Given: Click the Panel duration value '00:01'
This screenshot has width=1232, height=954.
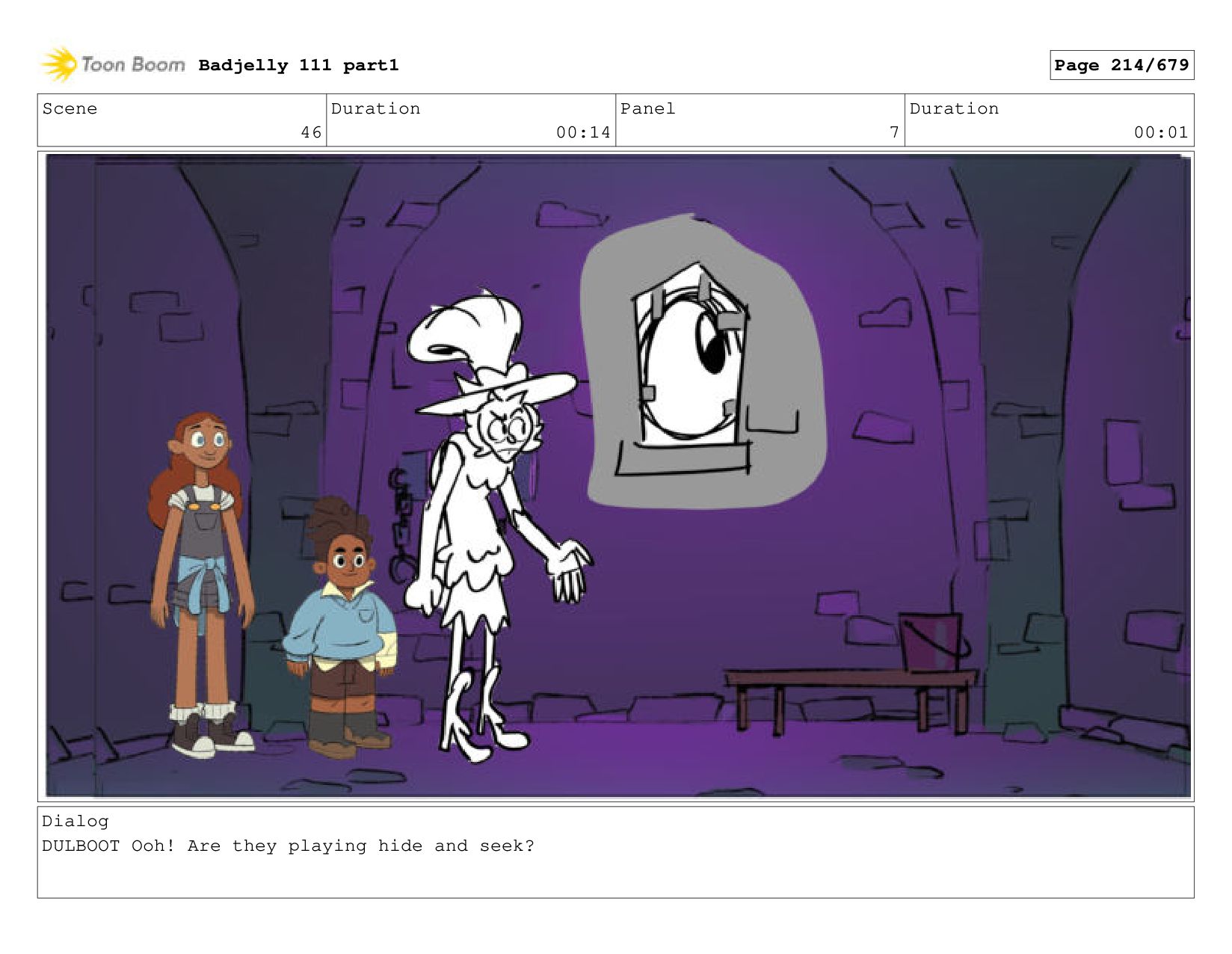Looking at the screenshot, I should (1161, 132).
